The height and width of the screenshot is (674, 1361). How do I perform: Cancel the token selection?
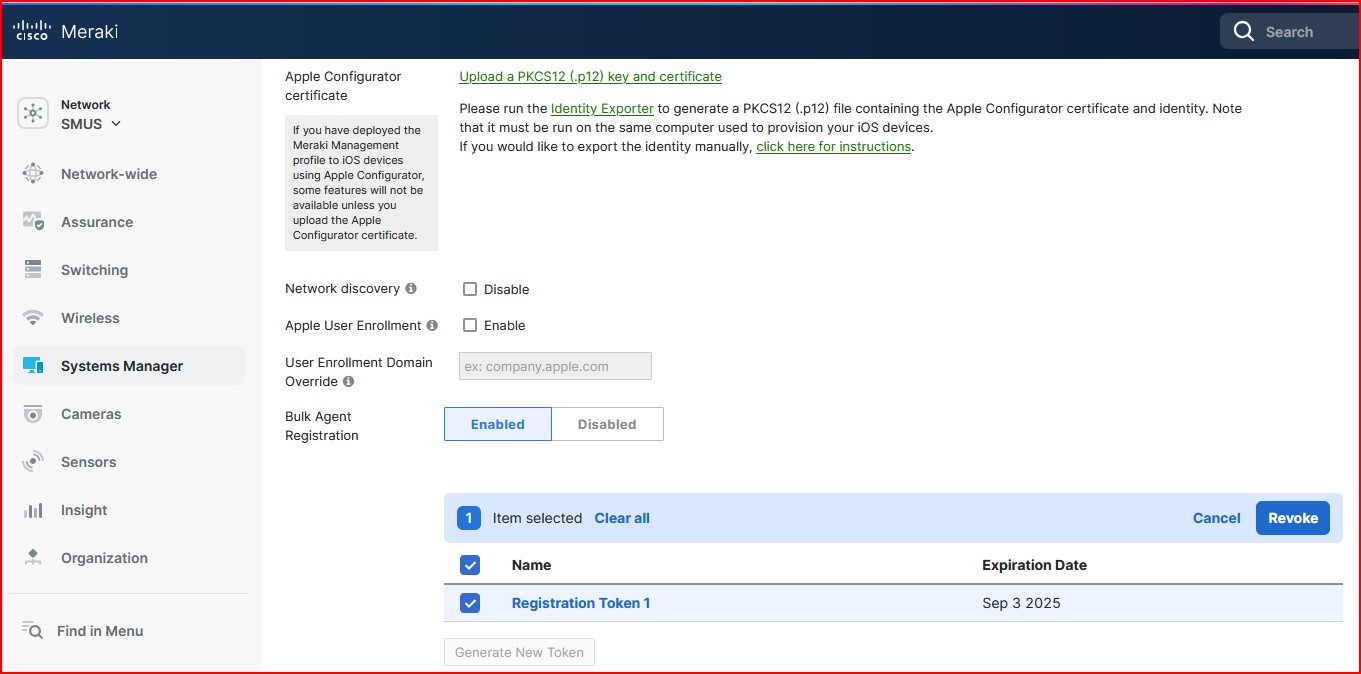(x=1217, y=518)
